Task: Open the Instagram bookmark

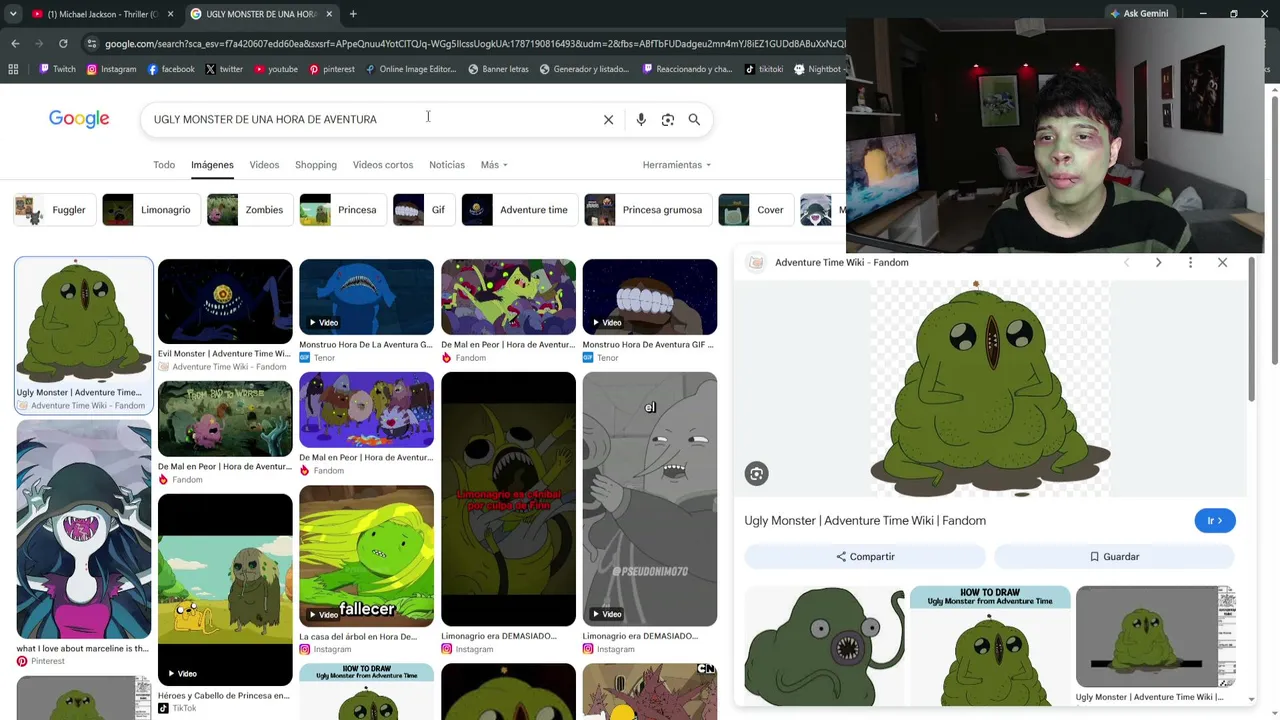Action: click(111, 69)
